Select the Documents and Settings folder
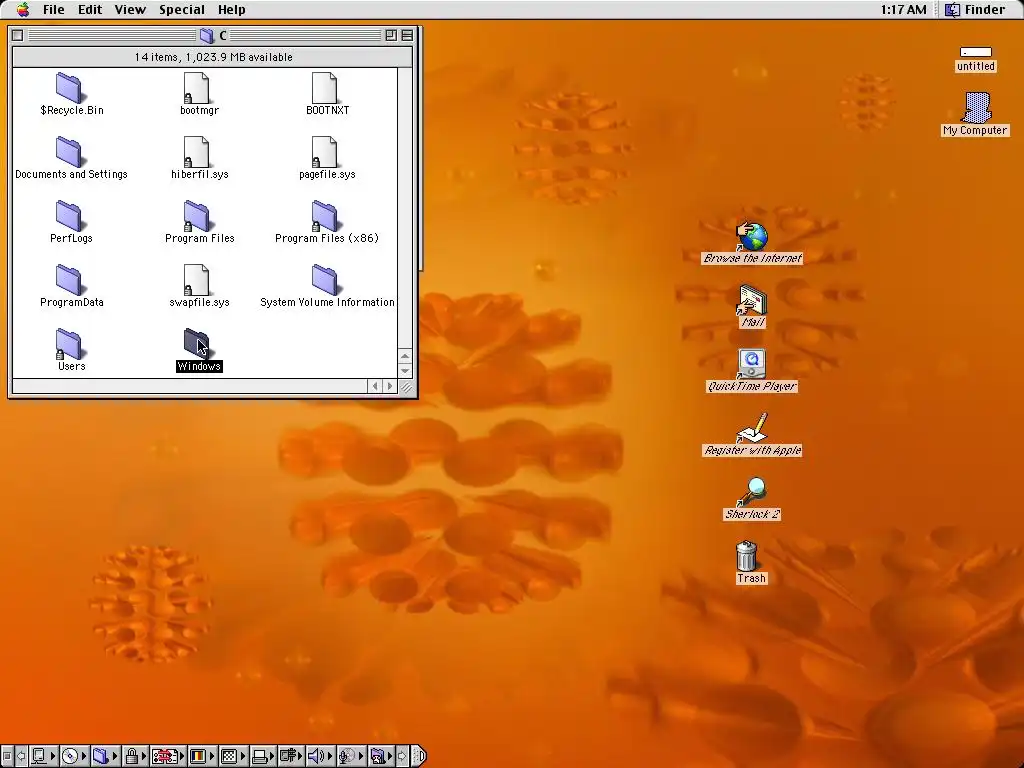The width and height of the screenshot is (1024, 768). pos(71,158)
